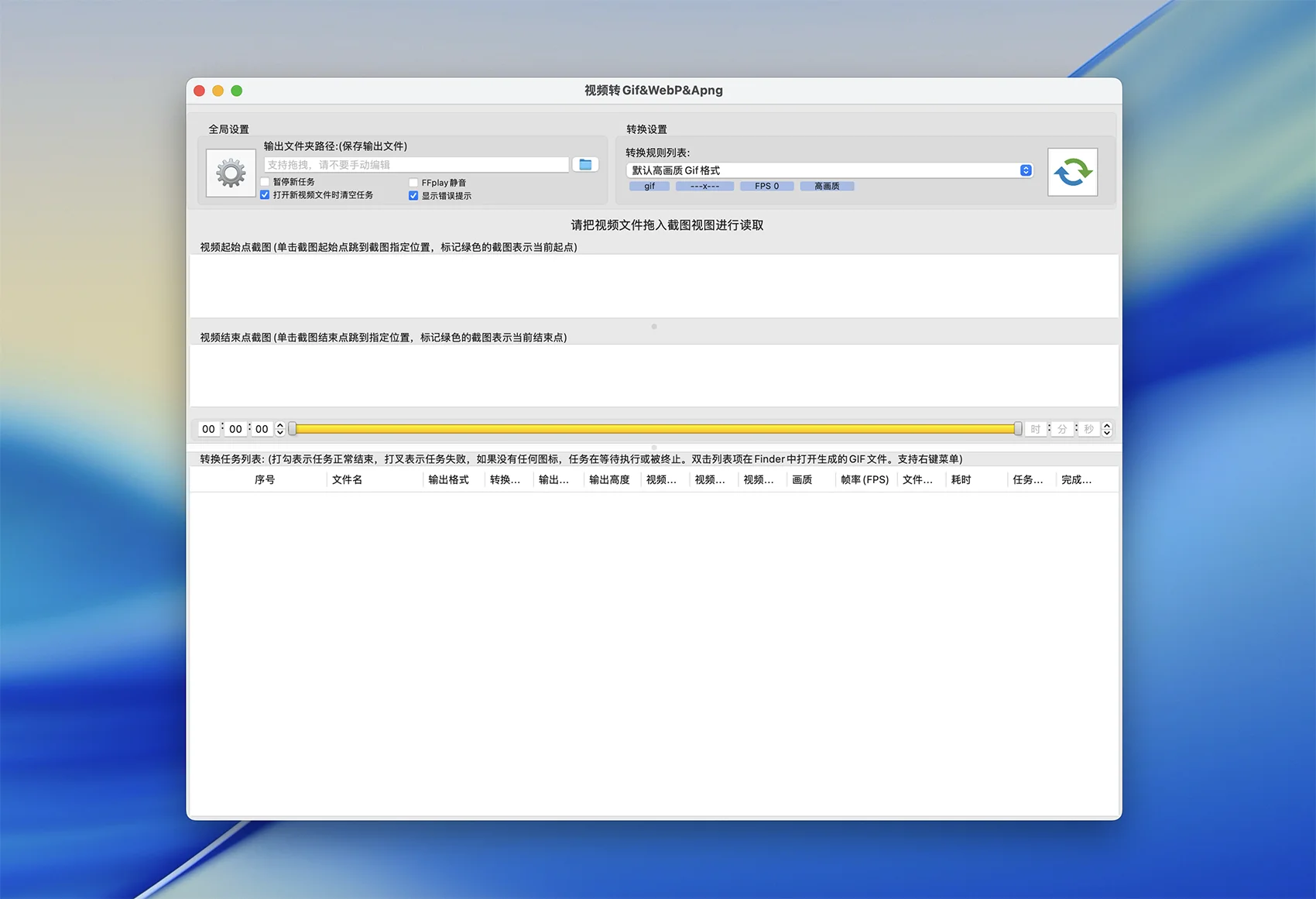Click the 帧率 (FPS) column header
1316x899 pixels.
tap(865, 480)
